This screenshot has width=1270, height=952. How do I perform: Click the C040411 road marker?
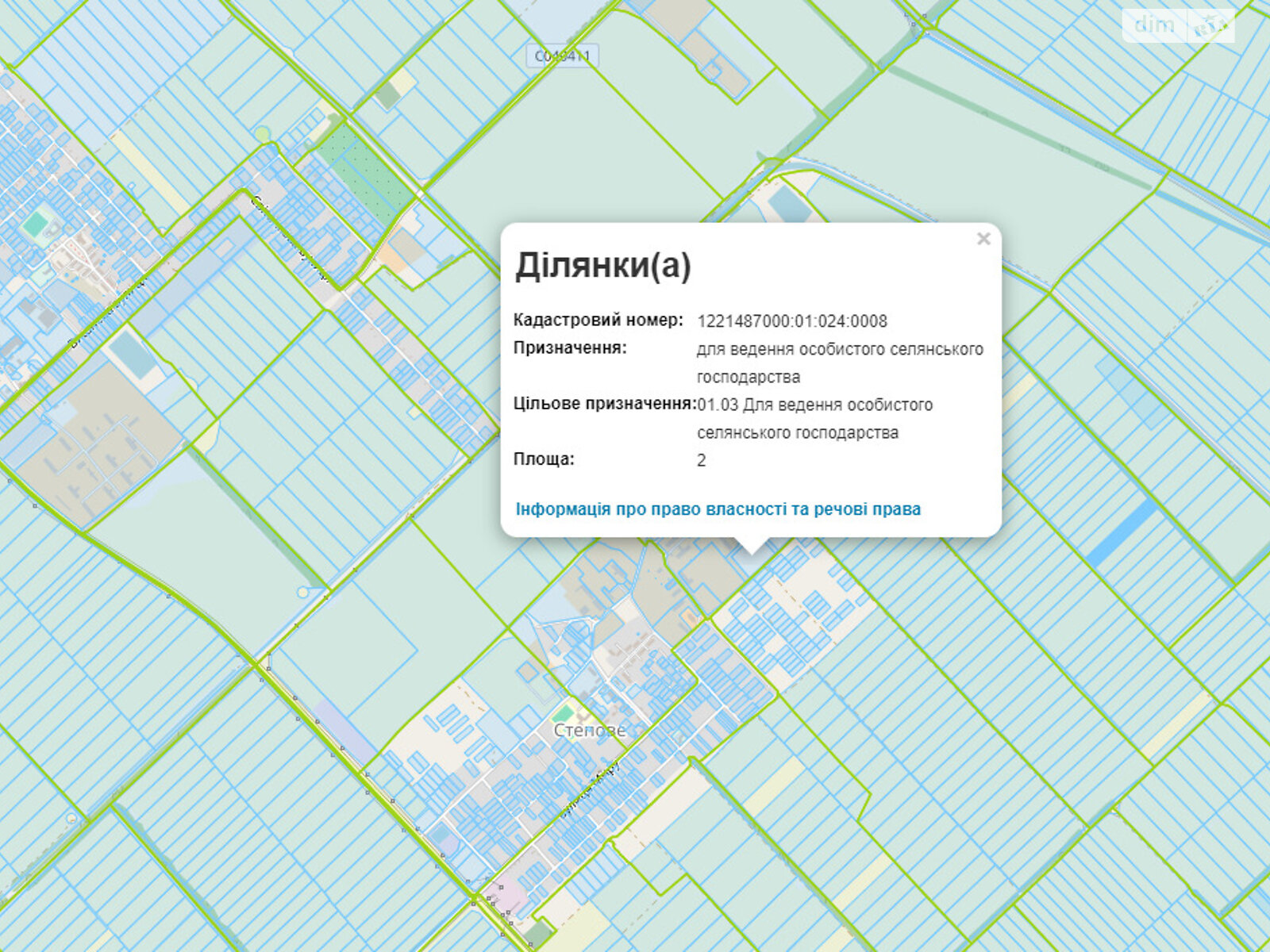(562, 56)
